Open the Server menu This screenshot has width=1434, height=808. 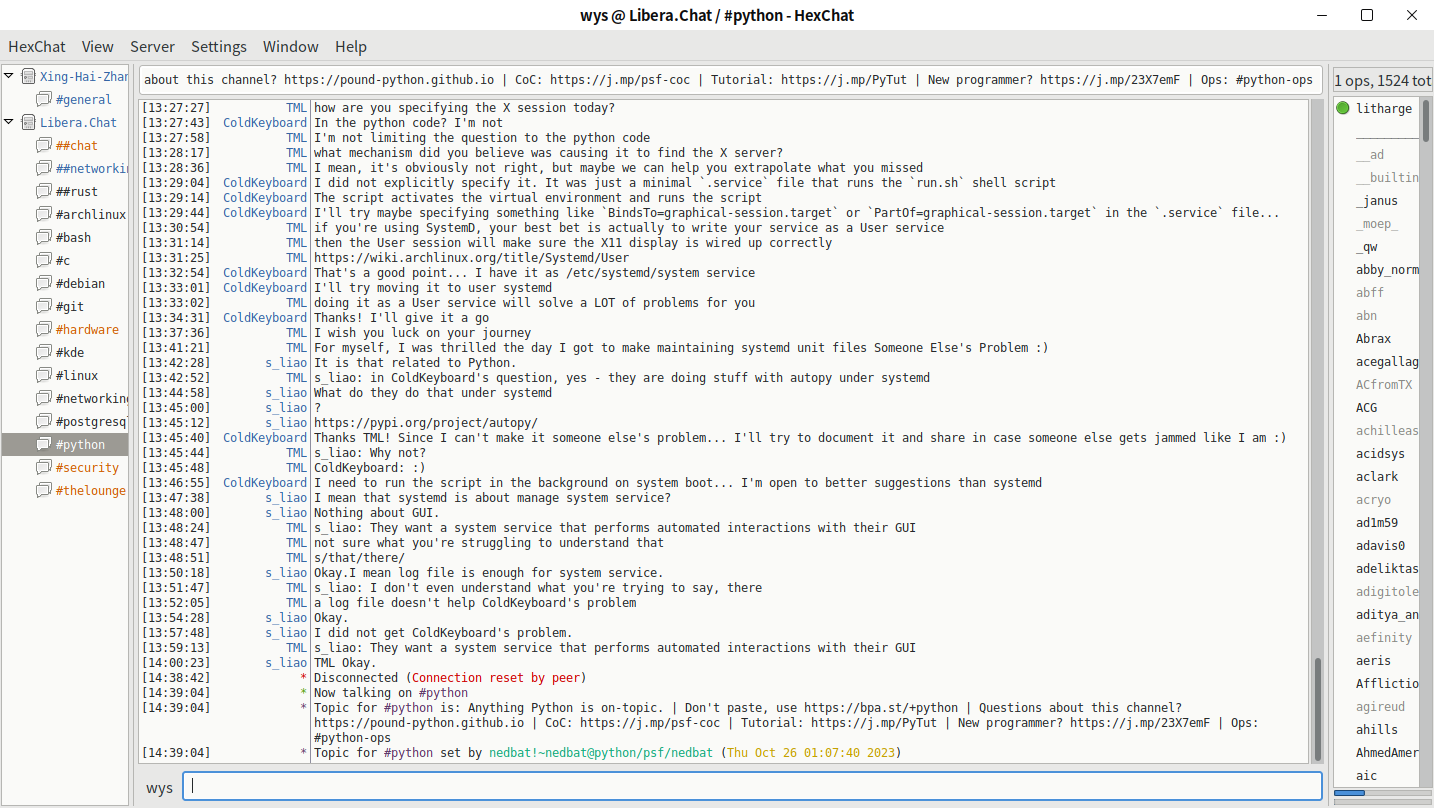tap(152, 47)
